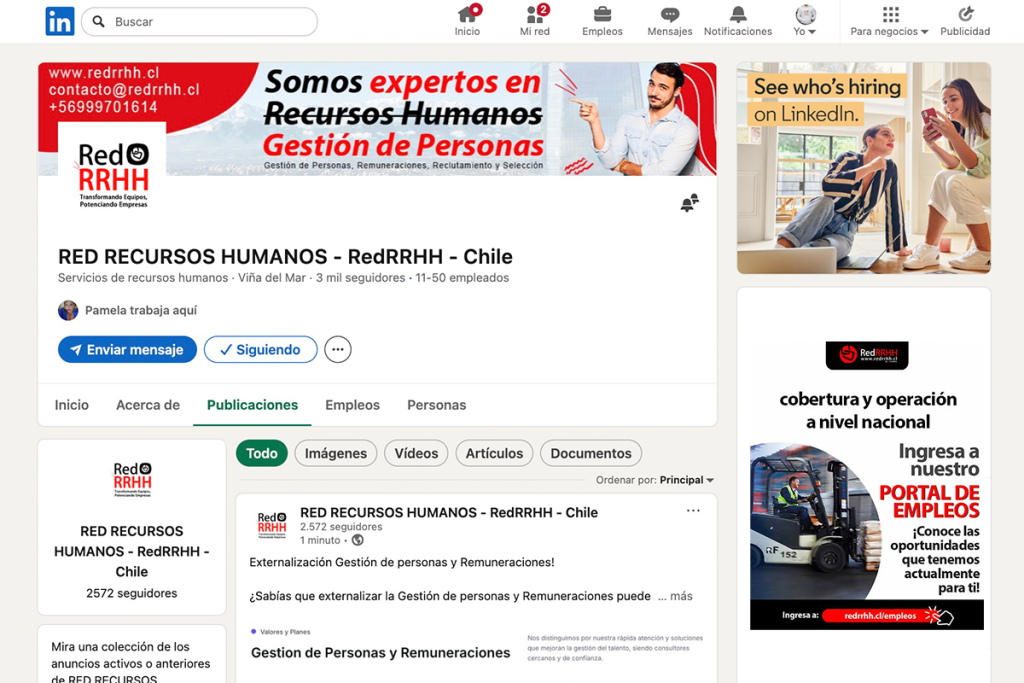Open Mi red network icon
The height and width of the screenshot is (683, 1024).
tap(535, 15)
